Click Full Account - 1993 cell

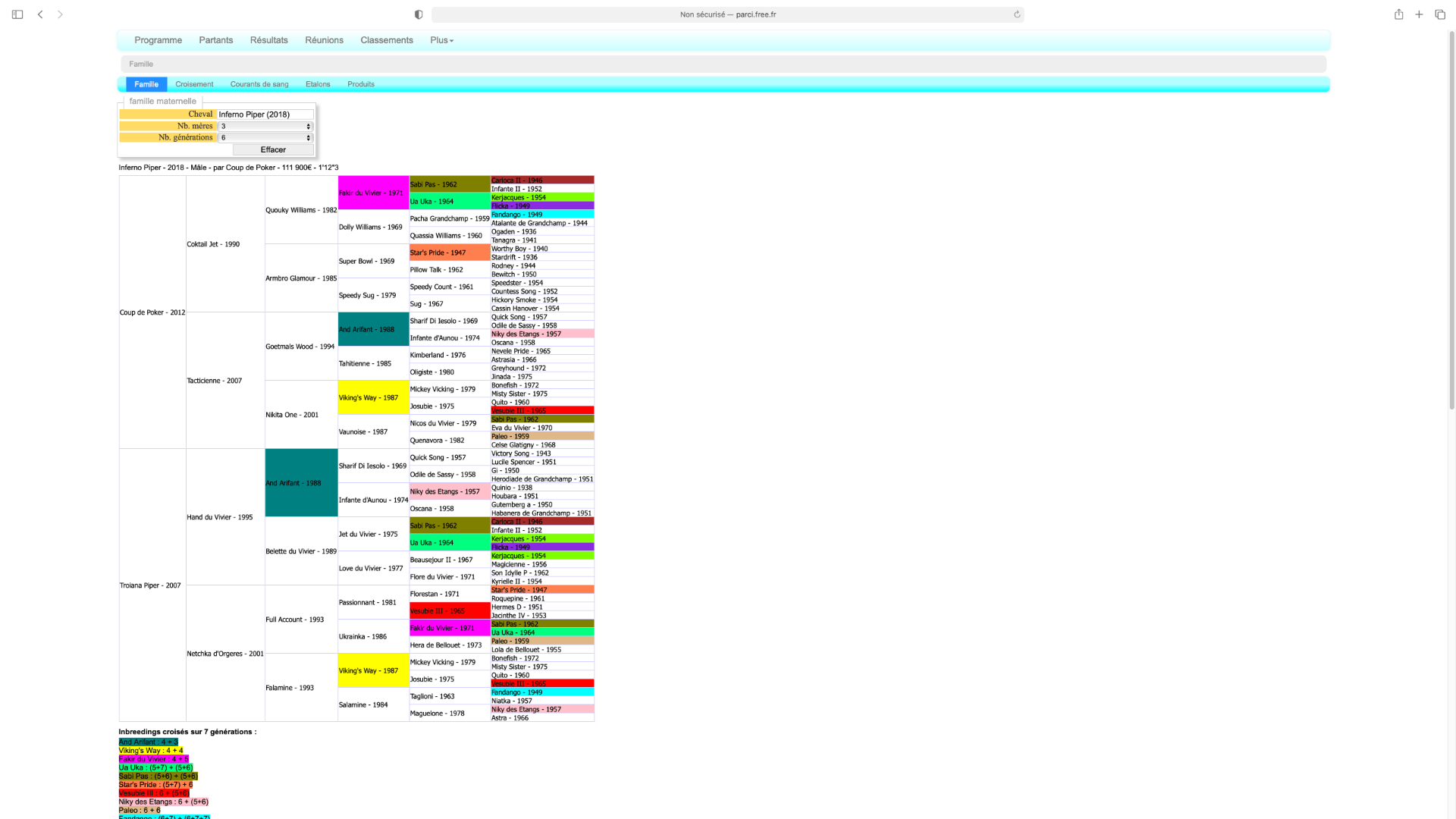pyautogui.click(x=301, y=620)
